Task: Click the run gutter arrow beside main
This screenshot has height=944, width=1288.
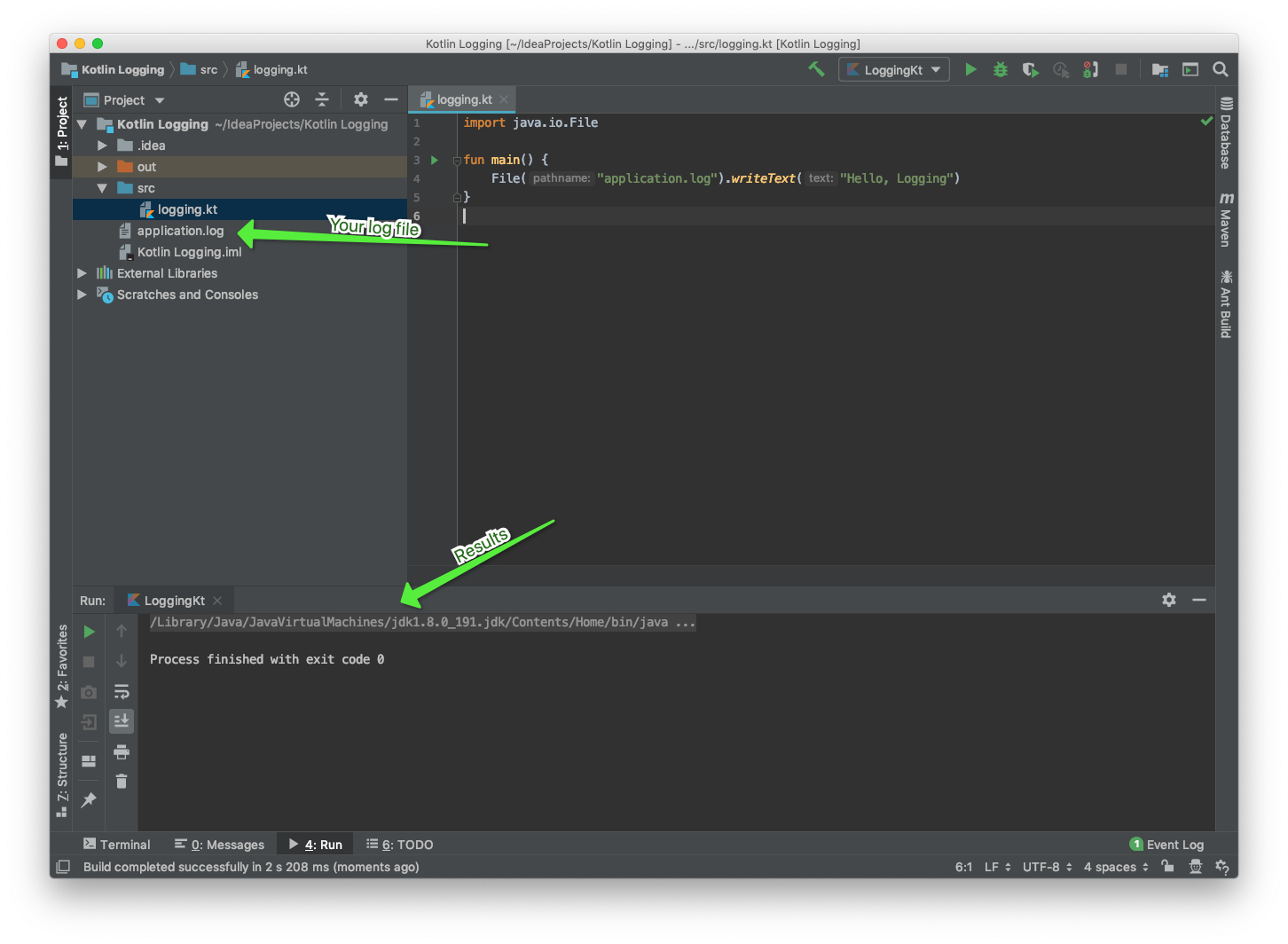Action: [x=435, y=160]
